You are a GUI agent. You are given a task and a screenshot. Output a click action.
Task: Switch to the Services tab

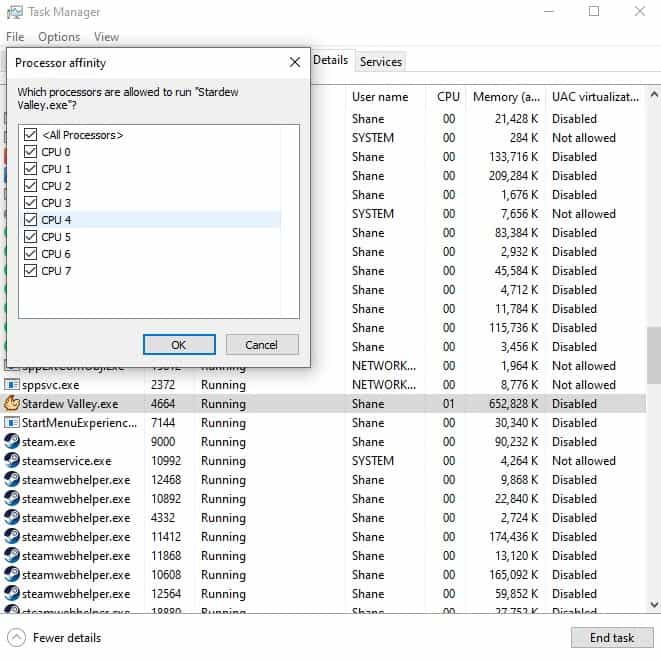tap(381, 62)
